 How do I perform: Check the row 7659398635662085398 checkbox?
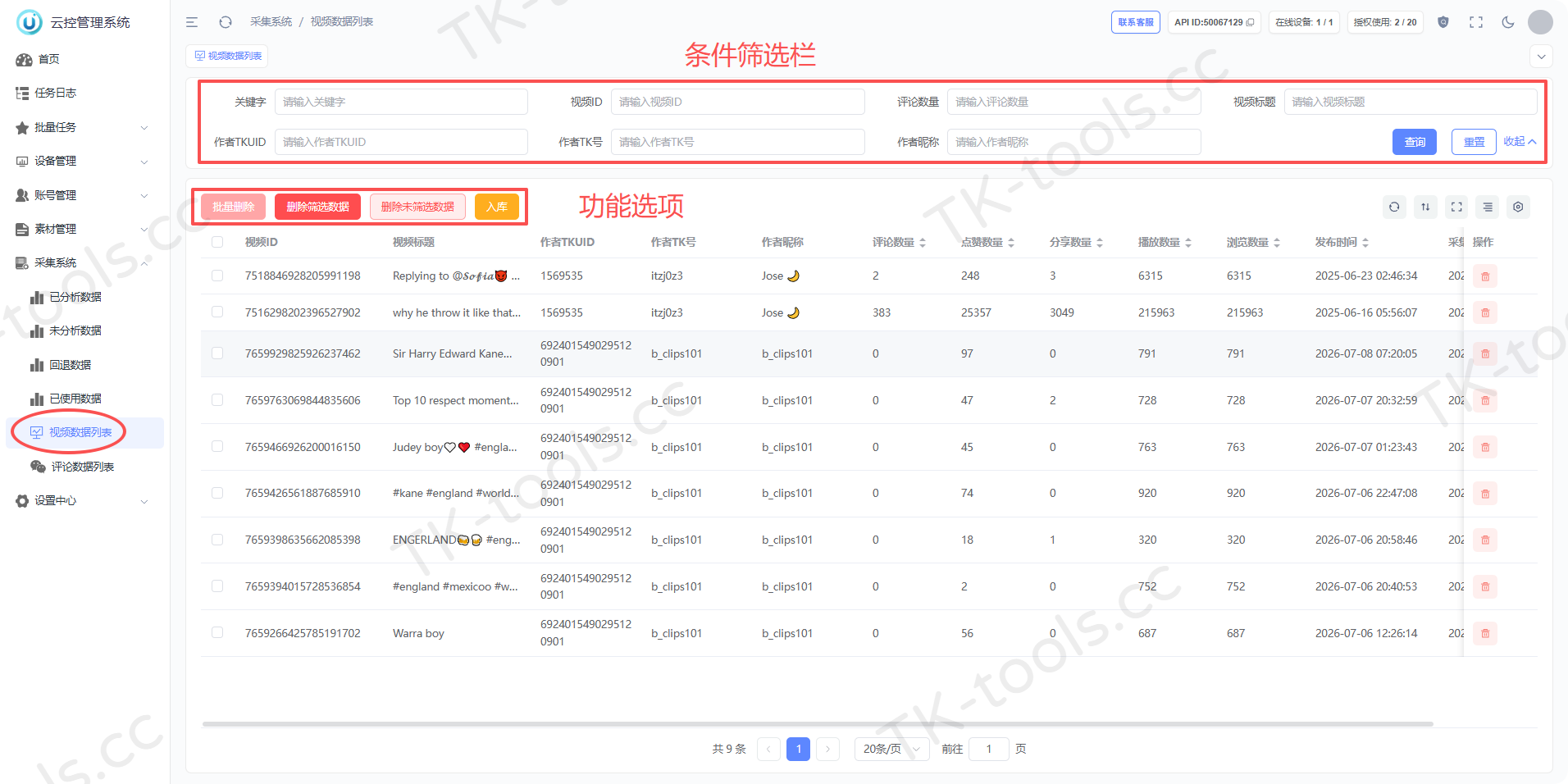[x=217, y=540]
